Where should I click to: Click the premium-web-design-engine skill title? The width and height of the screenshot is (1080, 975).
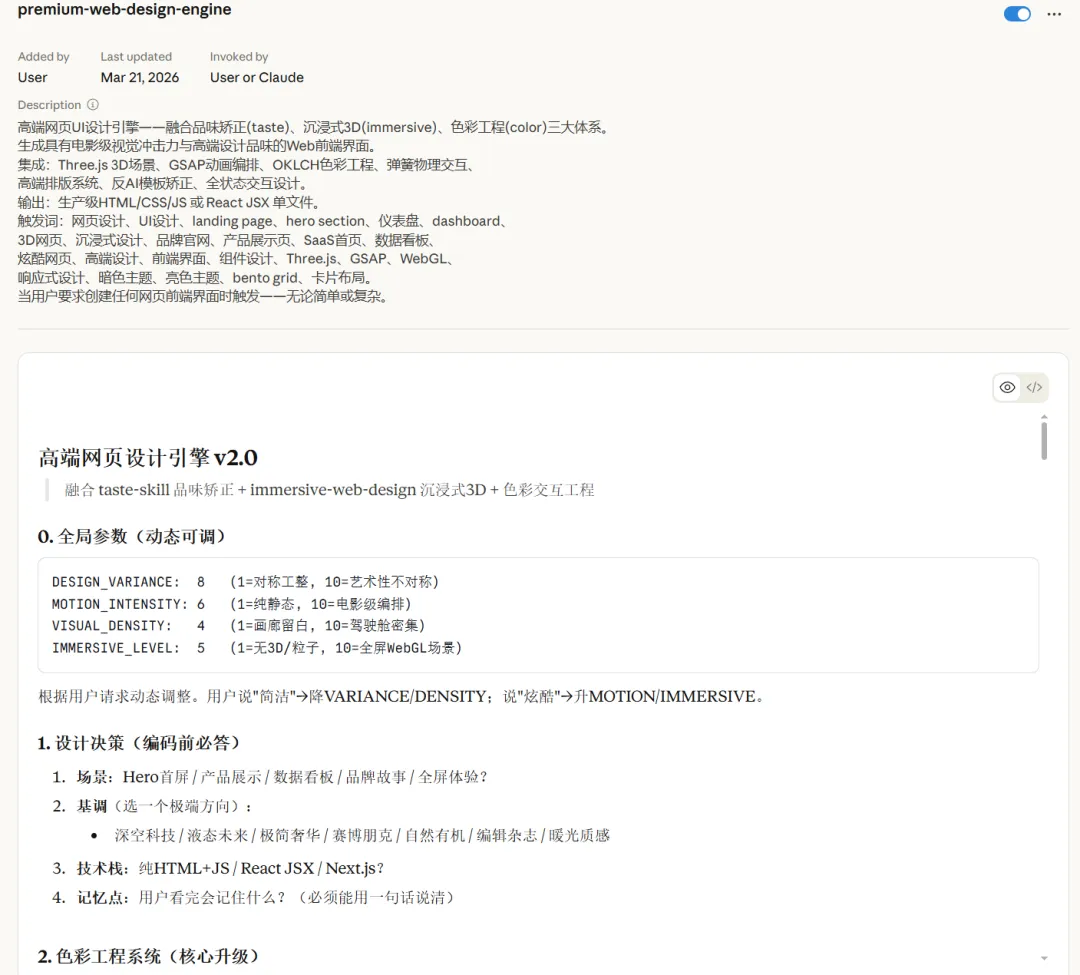124,10
